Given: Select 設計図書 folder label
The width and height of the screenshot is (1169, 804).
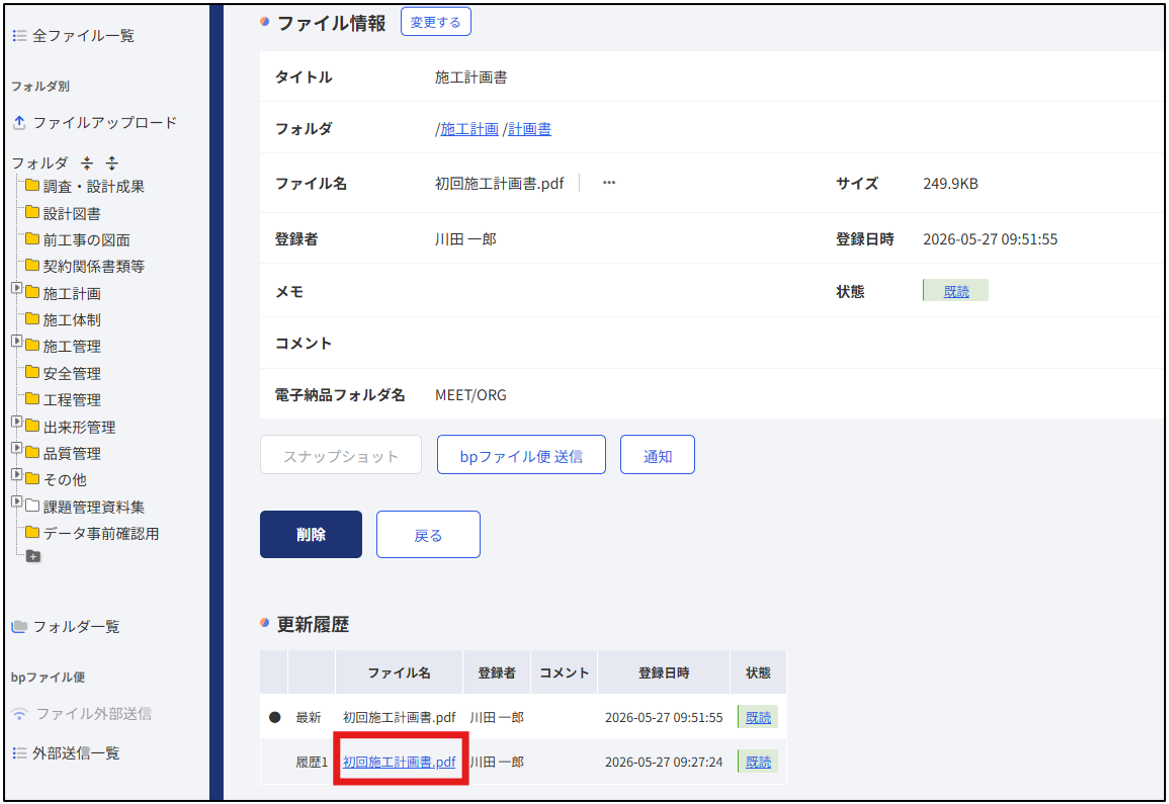Looking at the screenshot, I should (72, 213).
